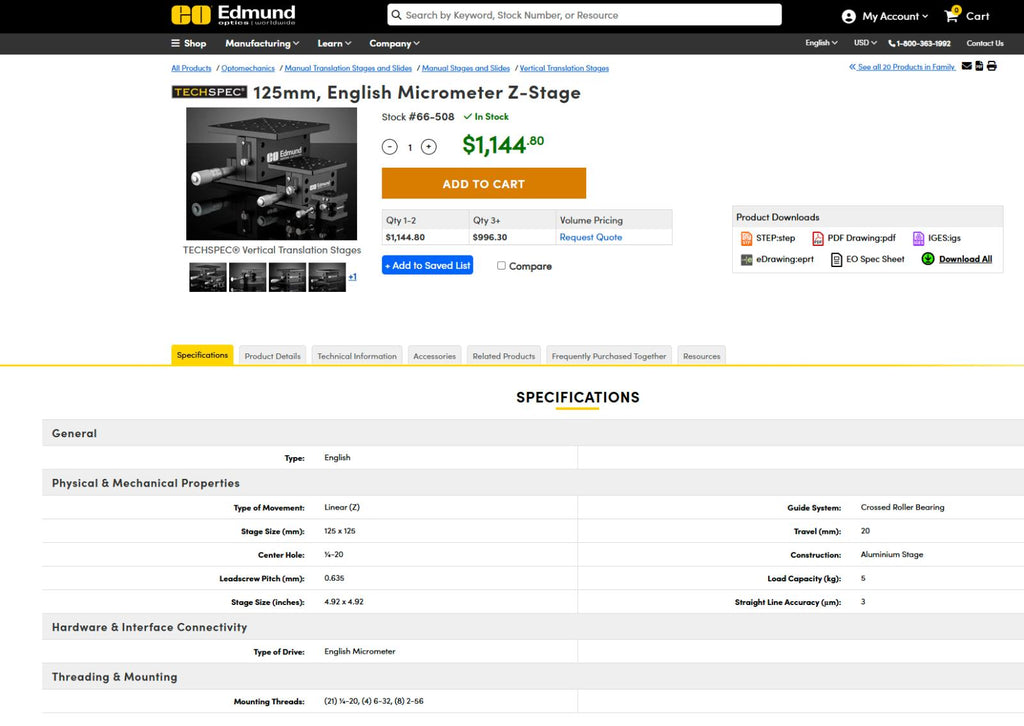Expand the Manufacturing menu
Image resolution: width=1024 pixels, height=726 pixels.
coord(262,43)
